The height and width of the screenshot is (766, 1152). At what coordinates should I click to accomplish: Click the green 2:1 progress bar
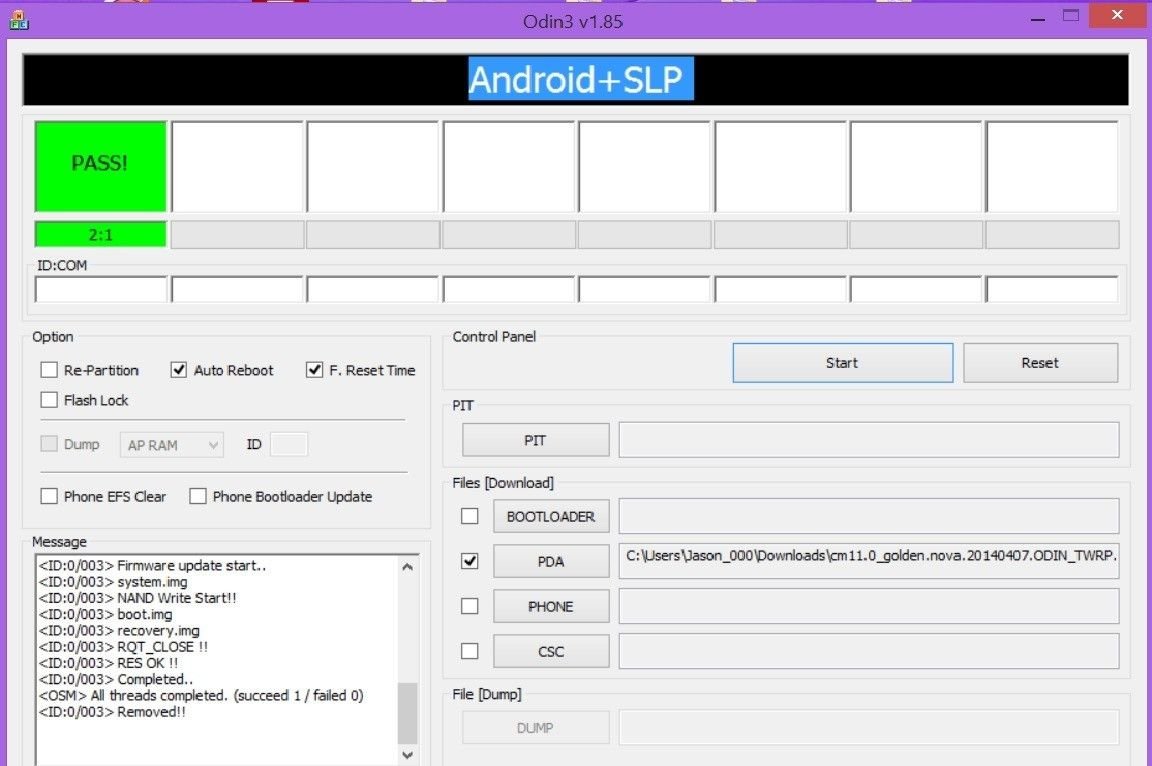(101, 234)
